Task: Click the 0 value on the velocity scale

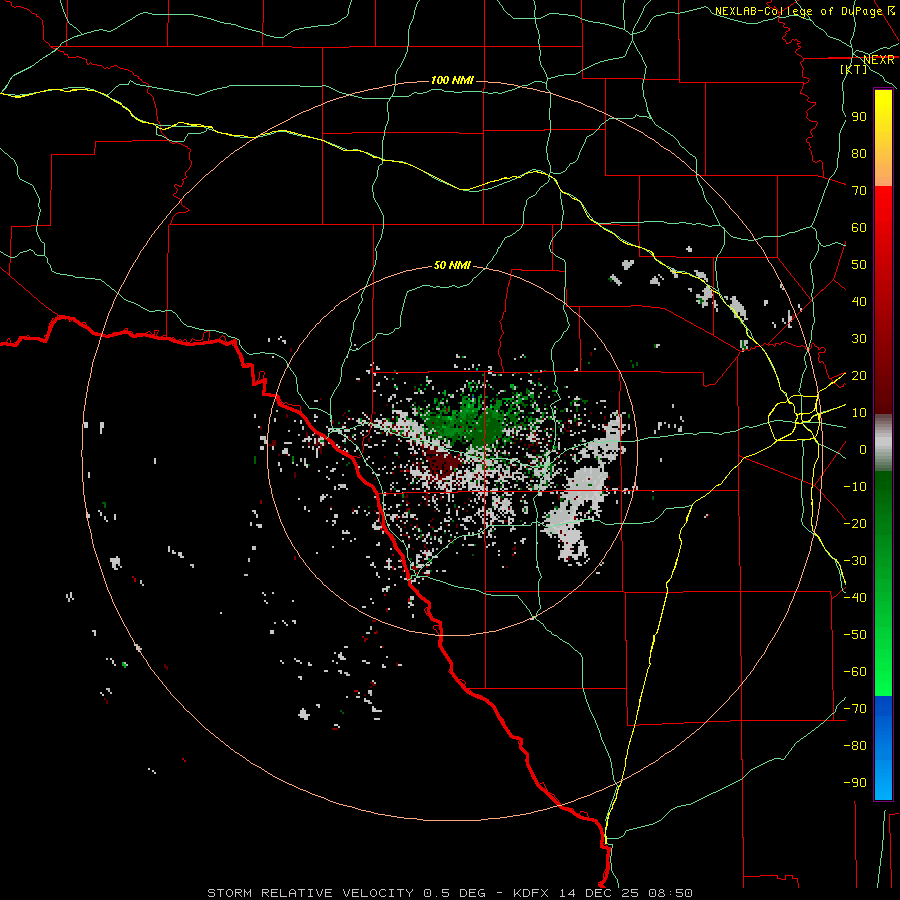Action: 863,449
